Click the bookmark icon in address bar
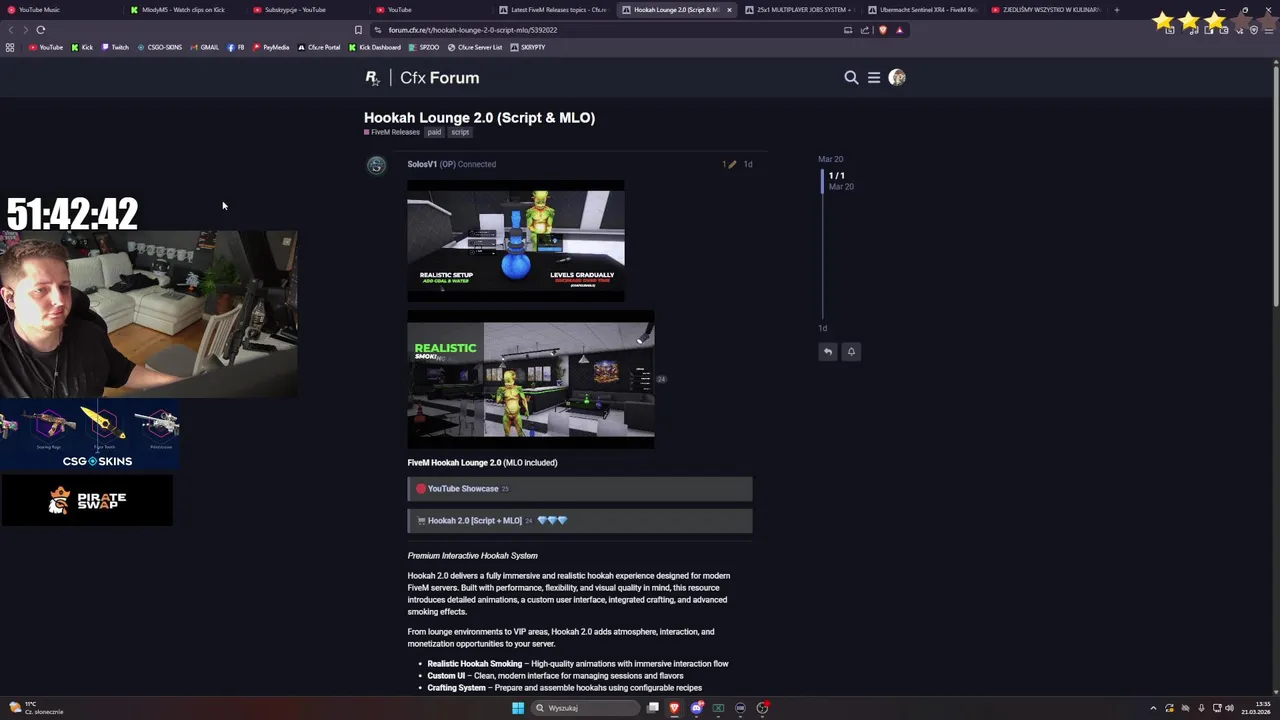The height and width of the screenshot is (720, 1280). 358,30
